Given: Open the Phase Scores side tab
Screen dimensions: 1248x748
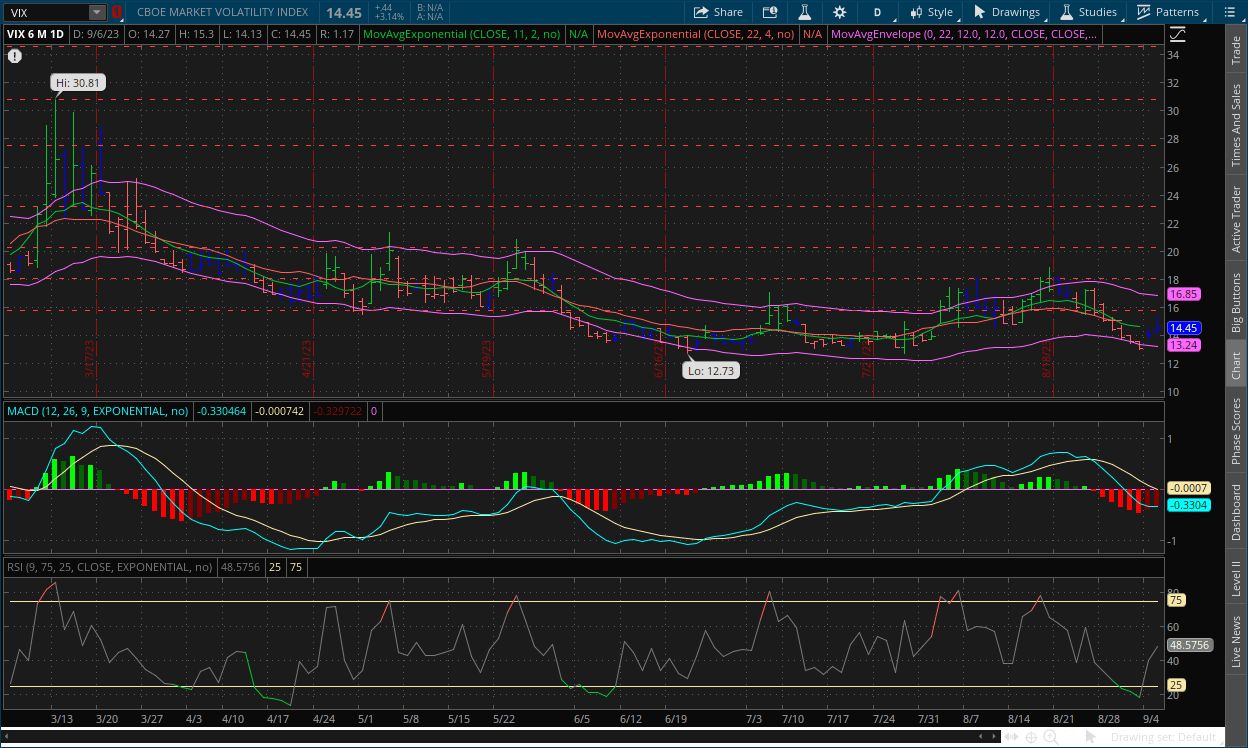Looking at the screenshot, I should [x=1236, y=431].
